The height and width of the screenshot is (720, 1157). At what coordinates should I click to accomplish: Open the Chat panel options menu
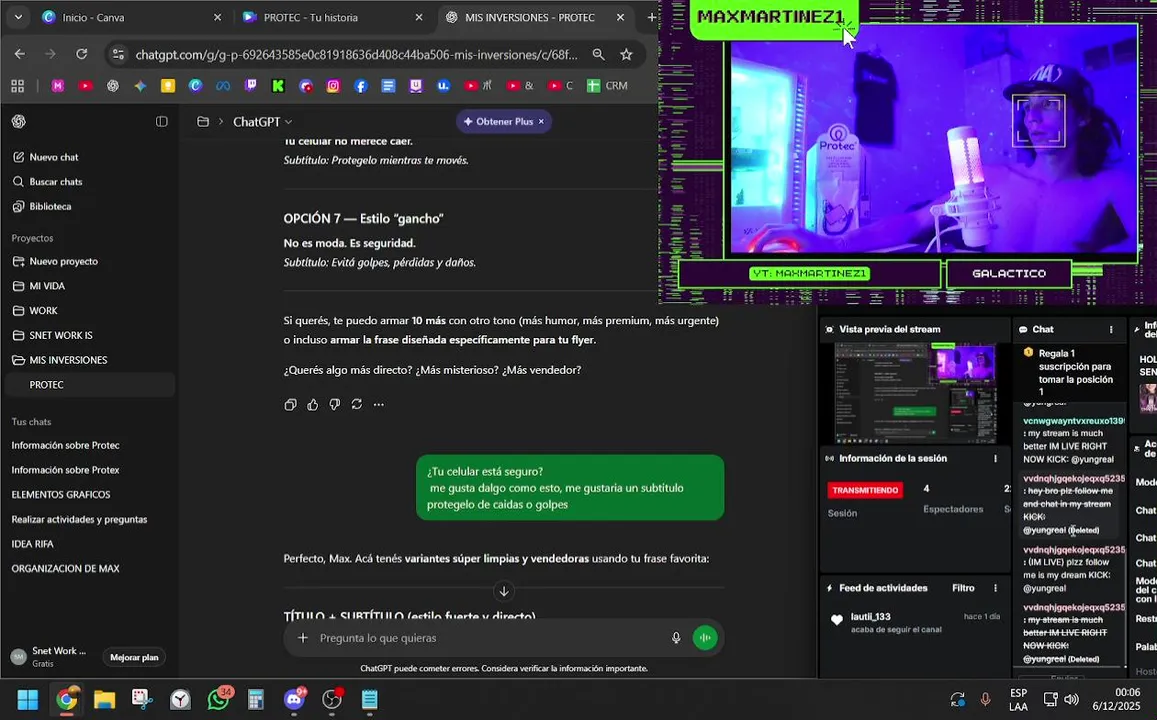pyautogui.click(x=1111, y=330)
